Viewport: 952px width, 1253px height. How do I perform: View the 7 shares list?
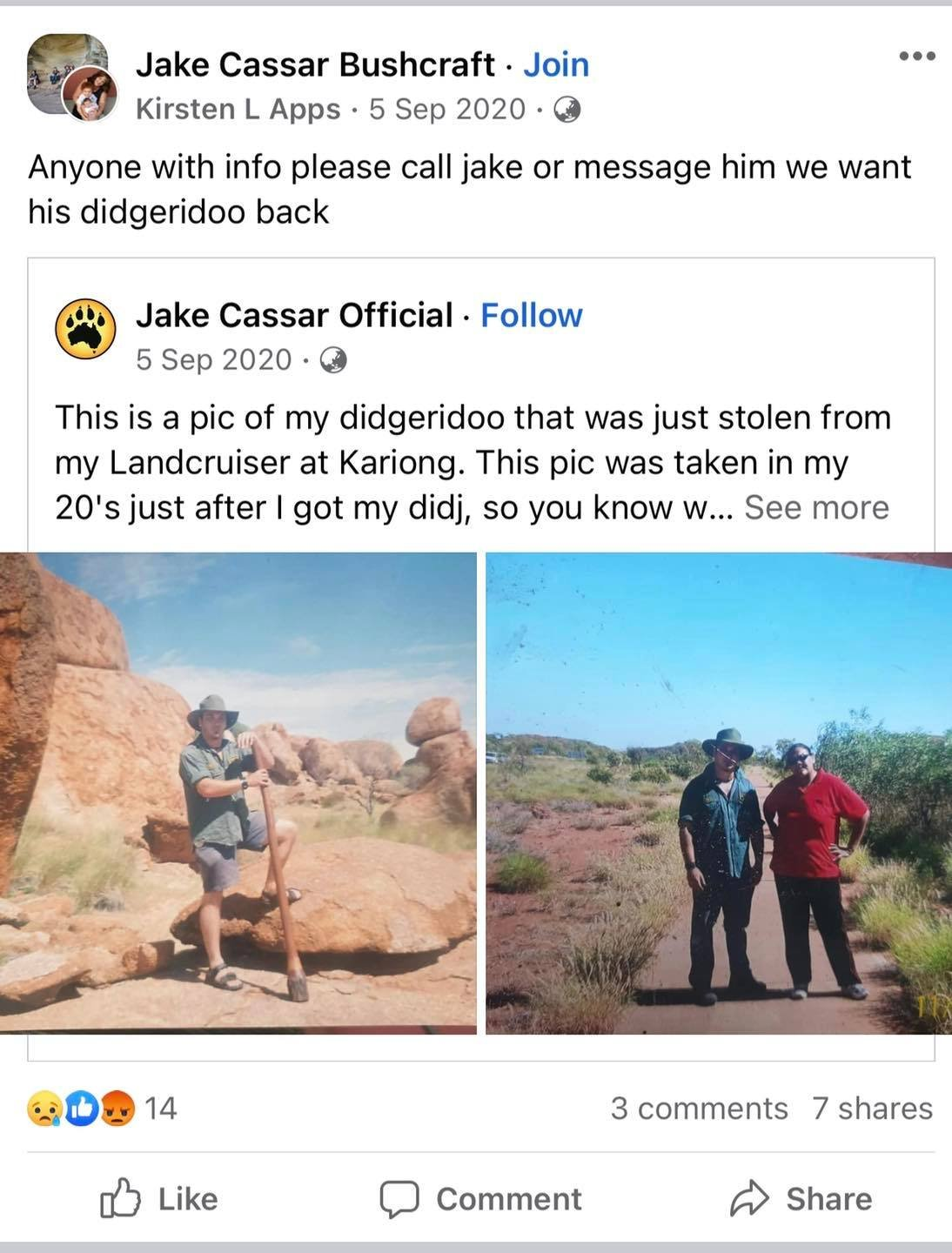tap(872, 1109)
